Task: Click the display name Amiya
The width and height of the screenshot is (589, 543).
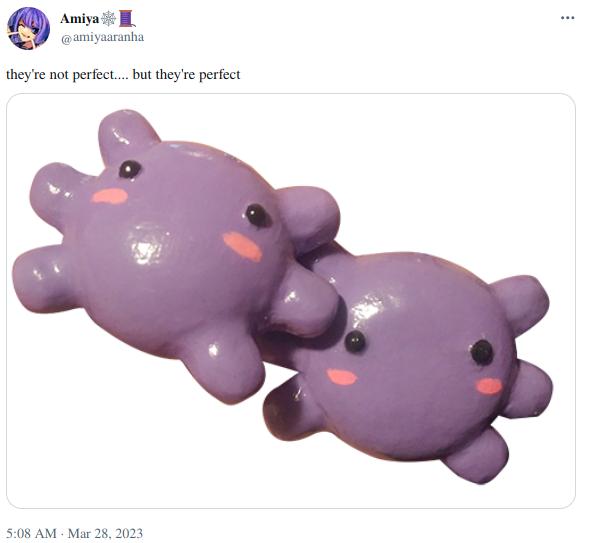Action: pyautogui.click(x=80, y=18)
